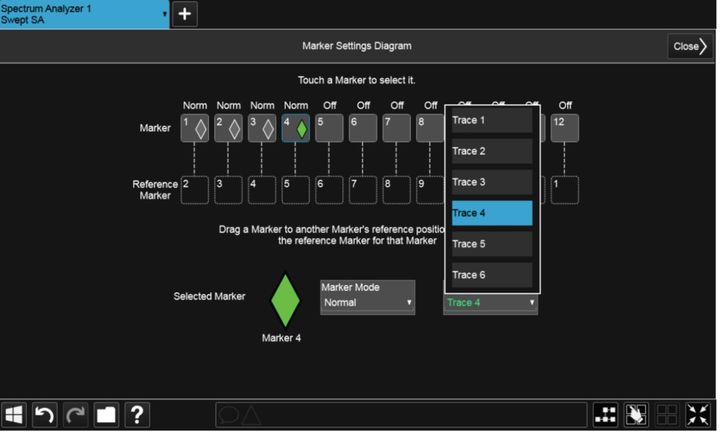Viewport: 720px width, 432px height.
Task: Select Marker 12 box
Action: (565, 128)
